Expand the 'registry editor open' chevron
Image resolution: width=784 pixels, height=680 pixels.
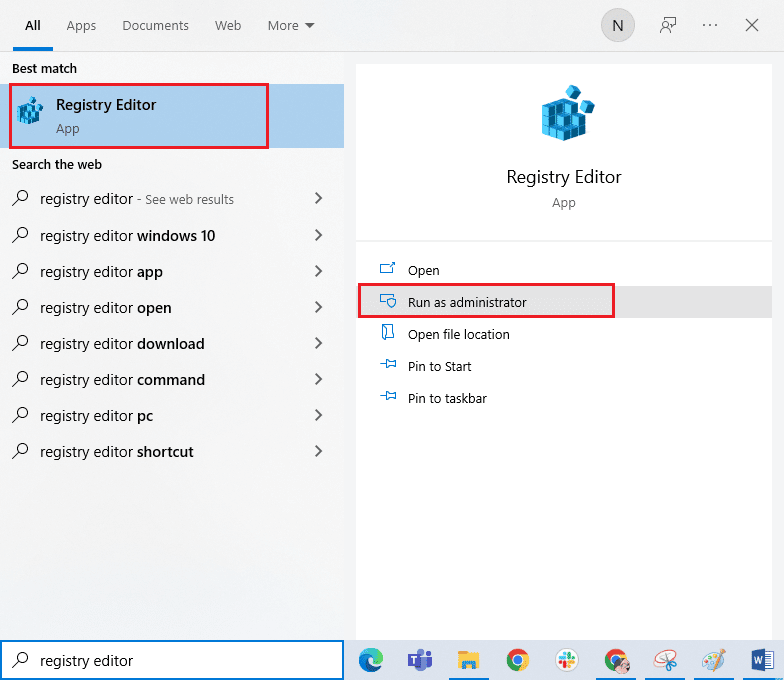pos(318,307)
